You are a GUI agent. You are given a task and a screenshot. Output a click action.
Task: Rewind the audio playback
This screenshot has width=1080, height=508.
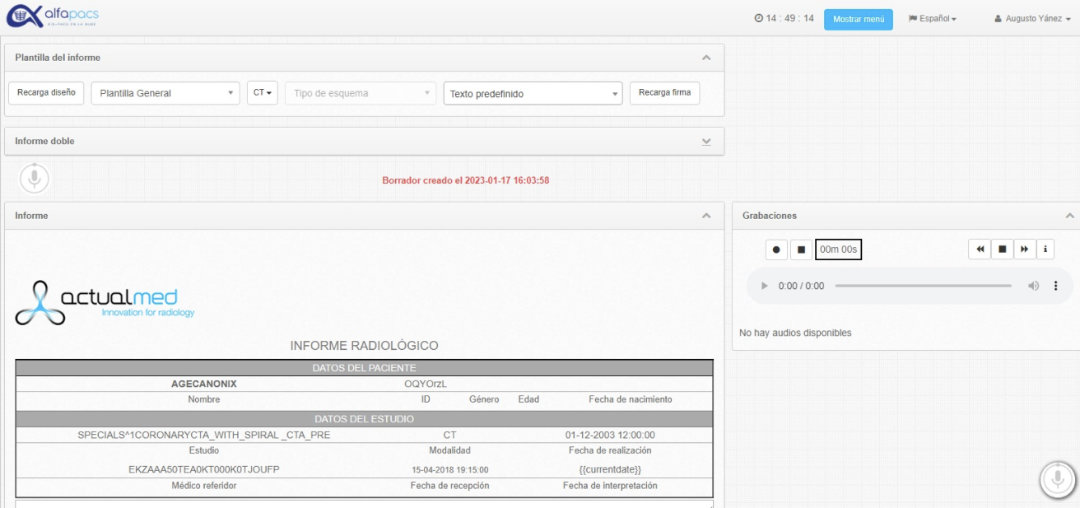(980, 249)
